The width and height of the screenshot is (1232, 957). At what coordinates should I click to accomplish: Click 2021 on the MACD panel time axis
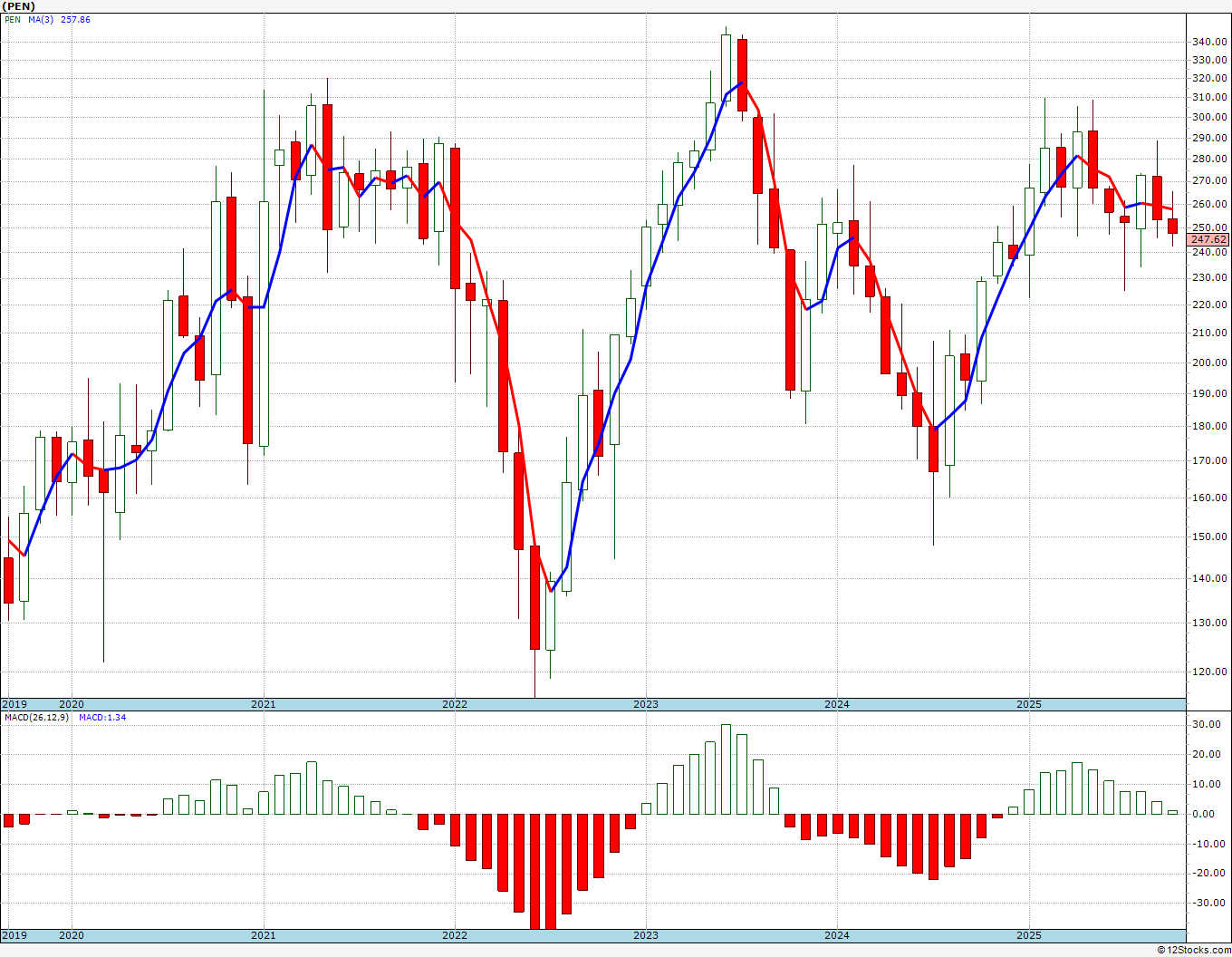click(x=264, y=935)
